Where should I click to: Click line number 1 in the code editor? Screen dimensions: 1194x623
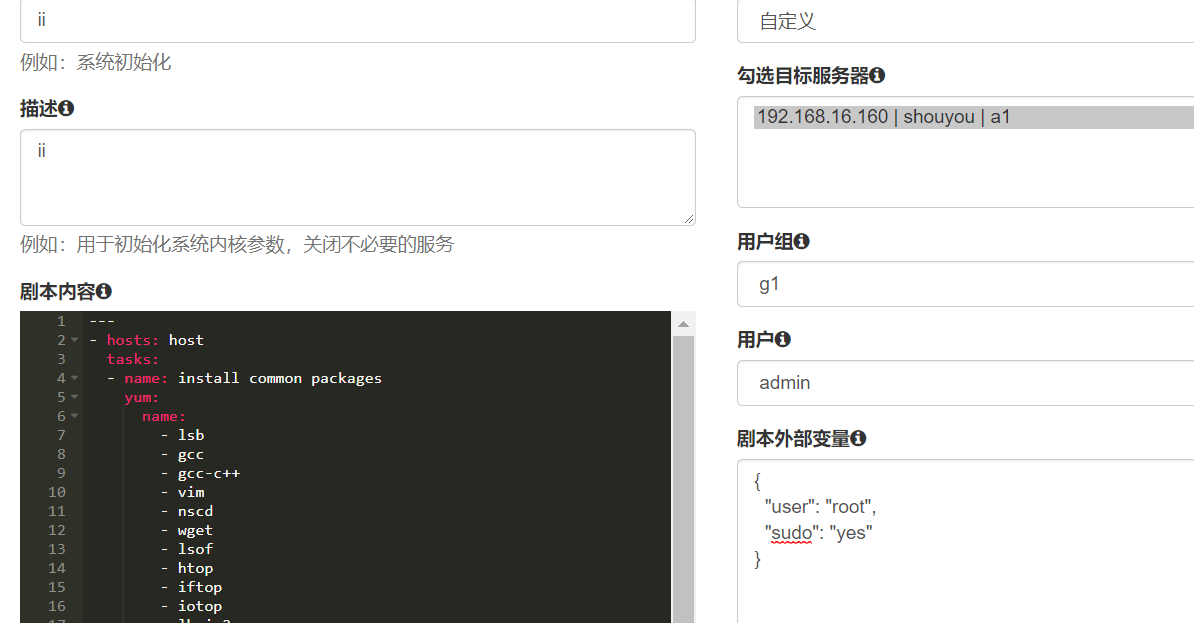(x=61, y=320)
